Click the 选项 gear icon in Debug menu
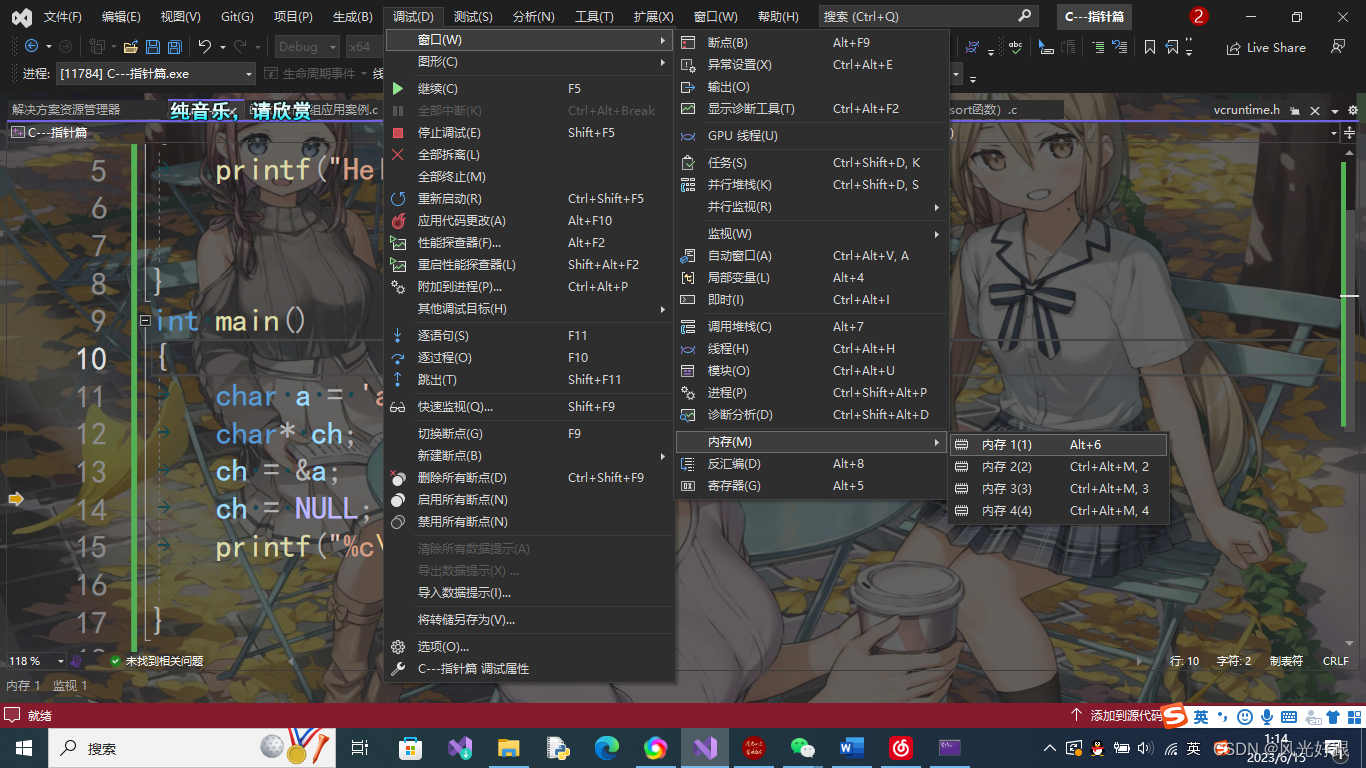The height and width of the screenshot is (768, 1366). pos(398,647)
